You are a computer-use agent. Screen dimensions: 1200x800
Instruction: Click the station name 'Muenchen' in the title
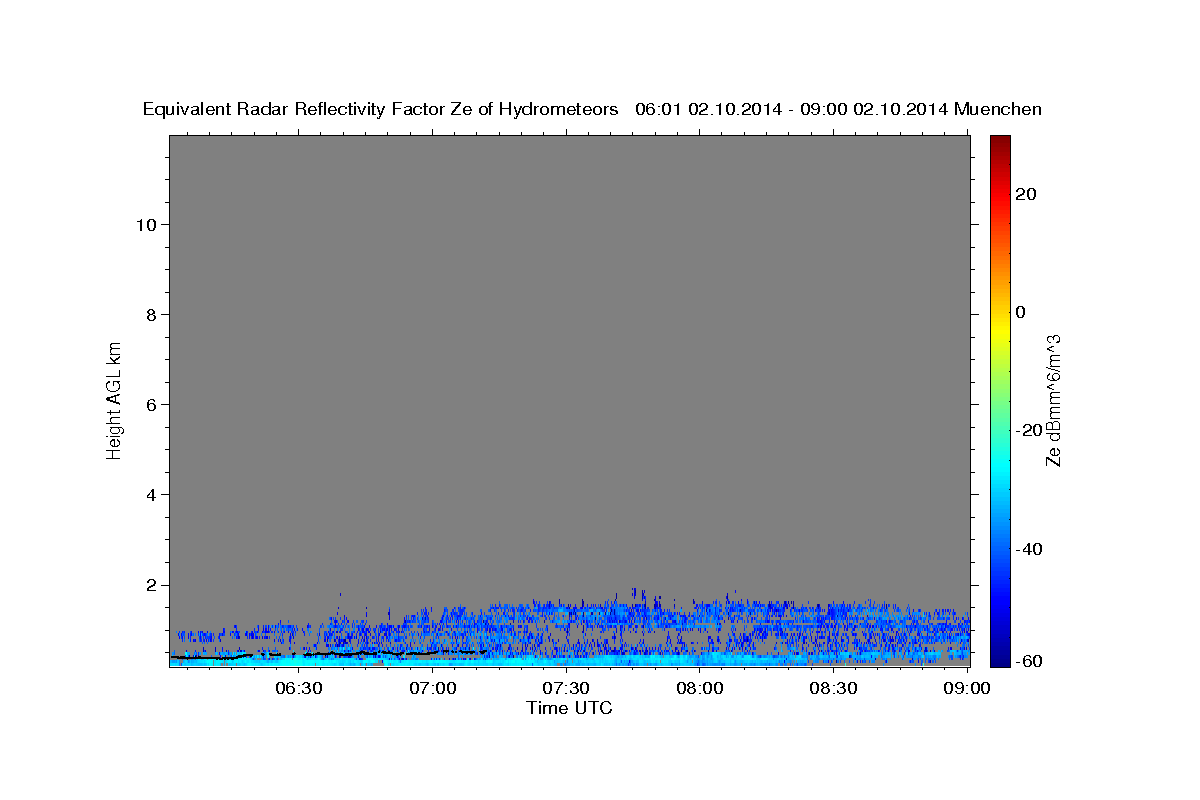coord(998,109)
